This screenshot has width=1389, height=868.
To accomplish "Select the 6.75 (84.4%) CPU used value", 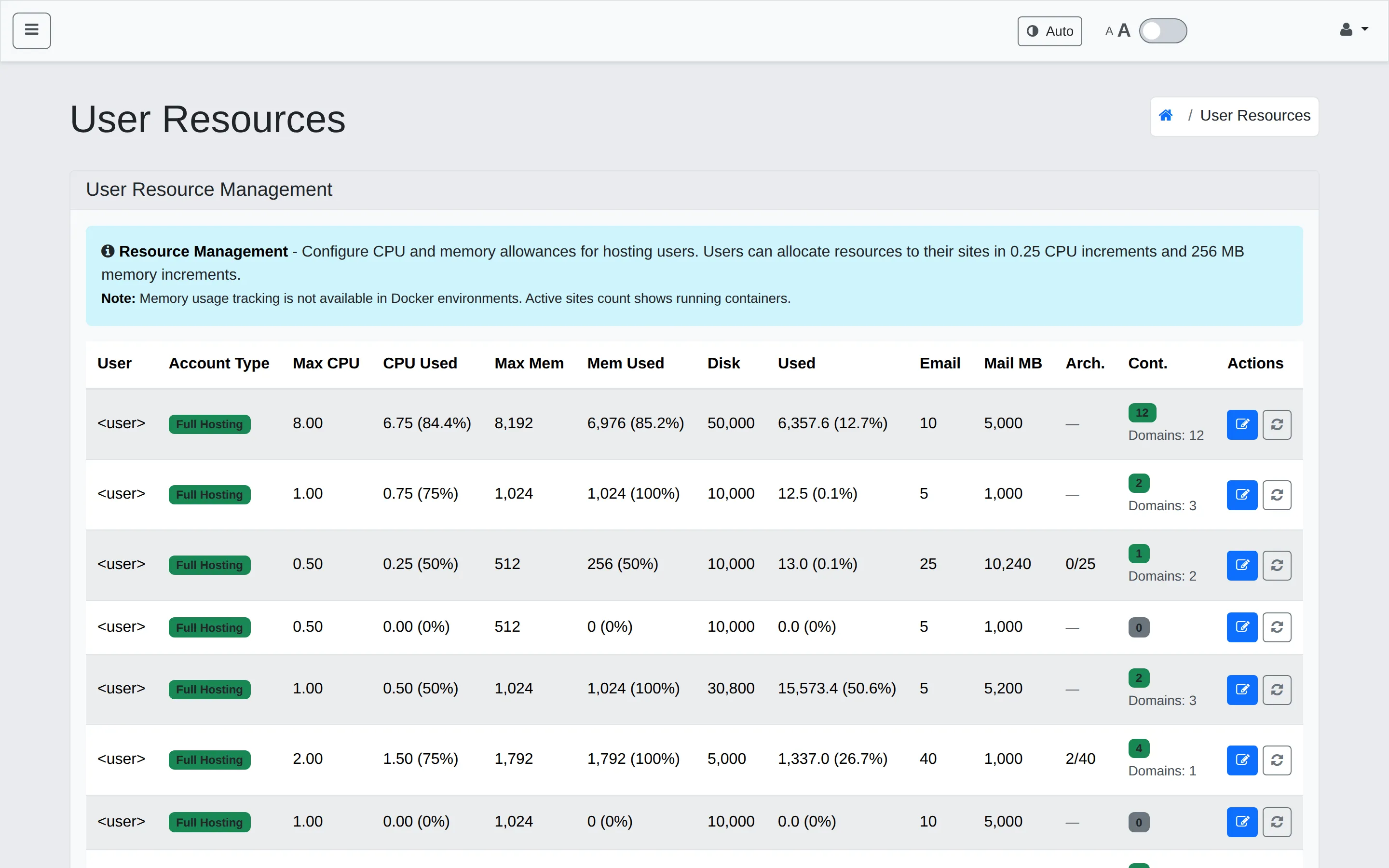I will point(426,423).
